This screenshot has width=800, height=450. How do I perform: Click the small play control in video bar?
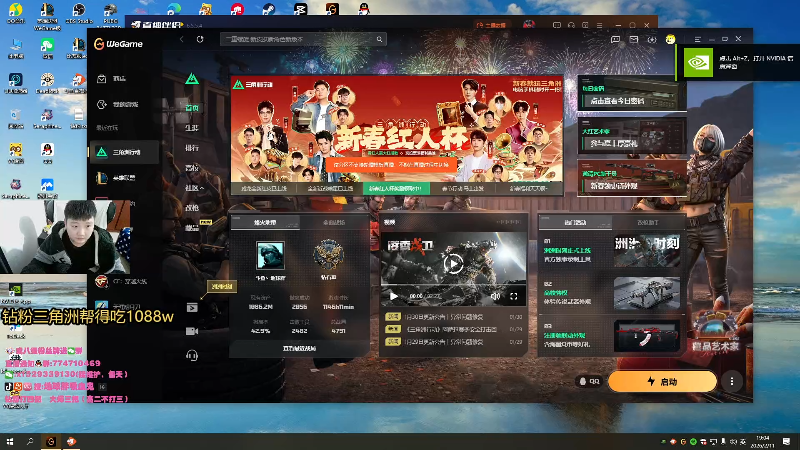click(393, 296)
